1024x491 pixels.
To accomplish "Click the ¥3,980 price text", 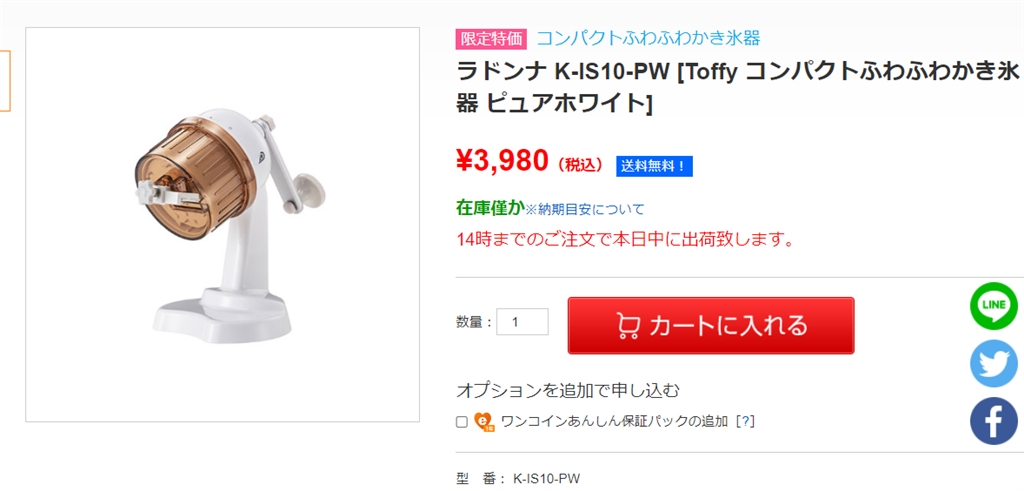I will (502, 160).
